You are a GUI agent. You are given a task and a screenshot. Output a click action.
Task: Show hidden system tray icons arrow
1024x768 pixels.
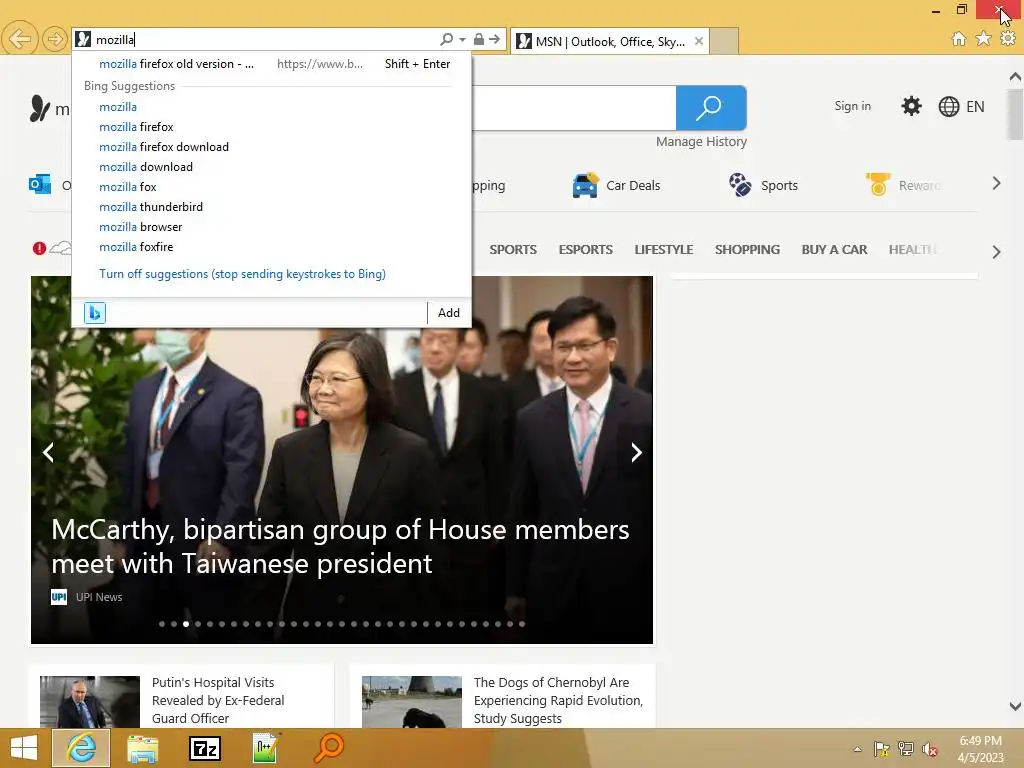[857, 749]
